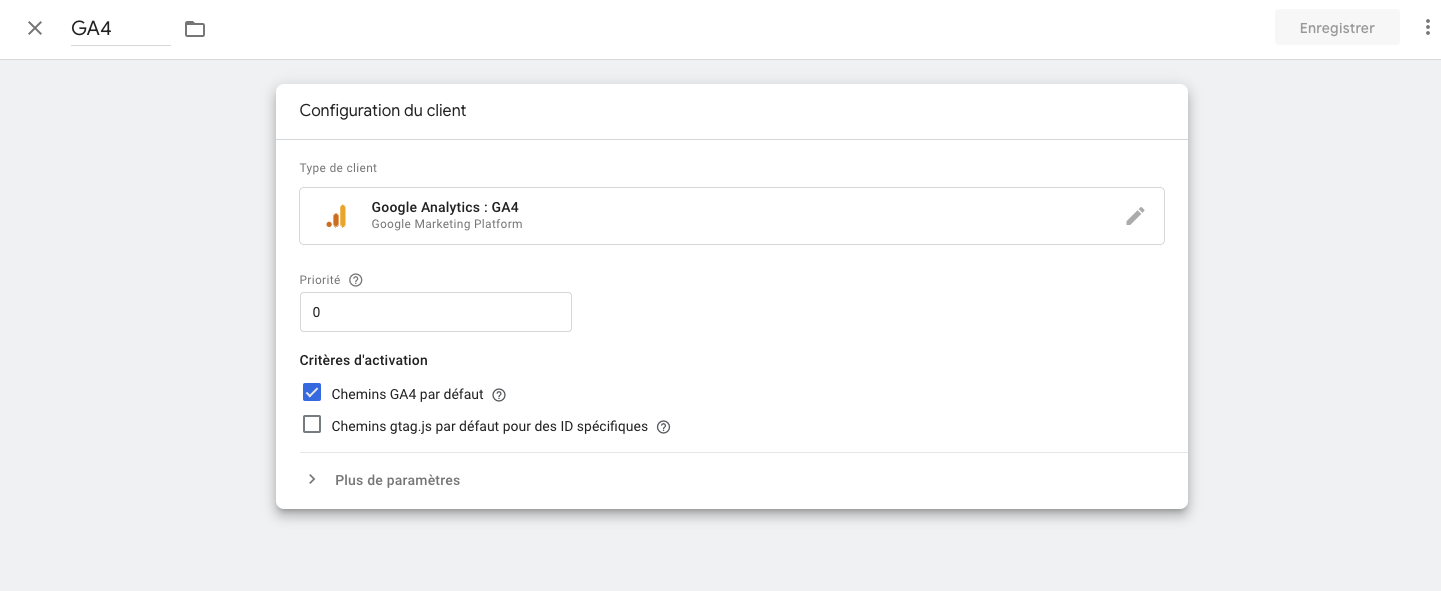Viewport: 1441px width, 591px height.
Task: Open the three-dot more options menu
Action: [x=1427, y=28]
